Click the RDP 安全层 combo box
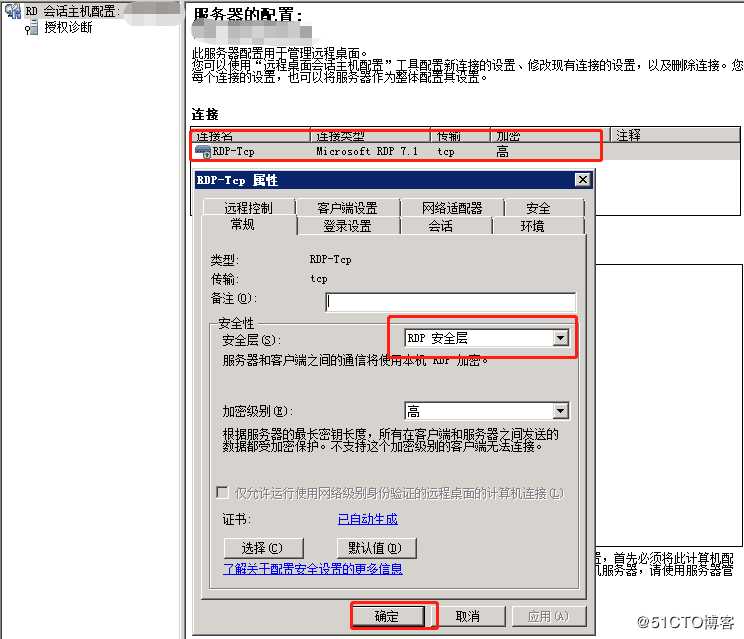 (x=487, y=338)
